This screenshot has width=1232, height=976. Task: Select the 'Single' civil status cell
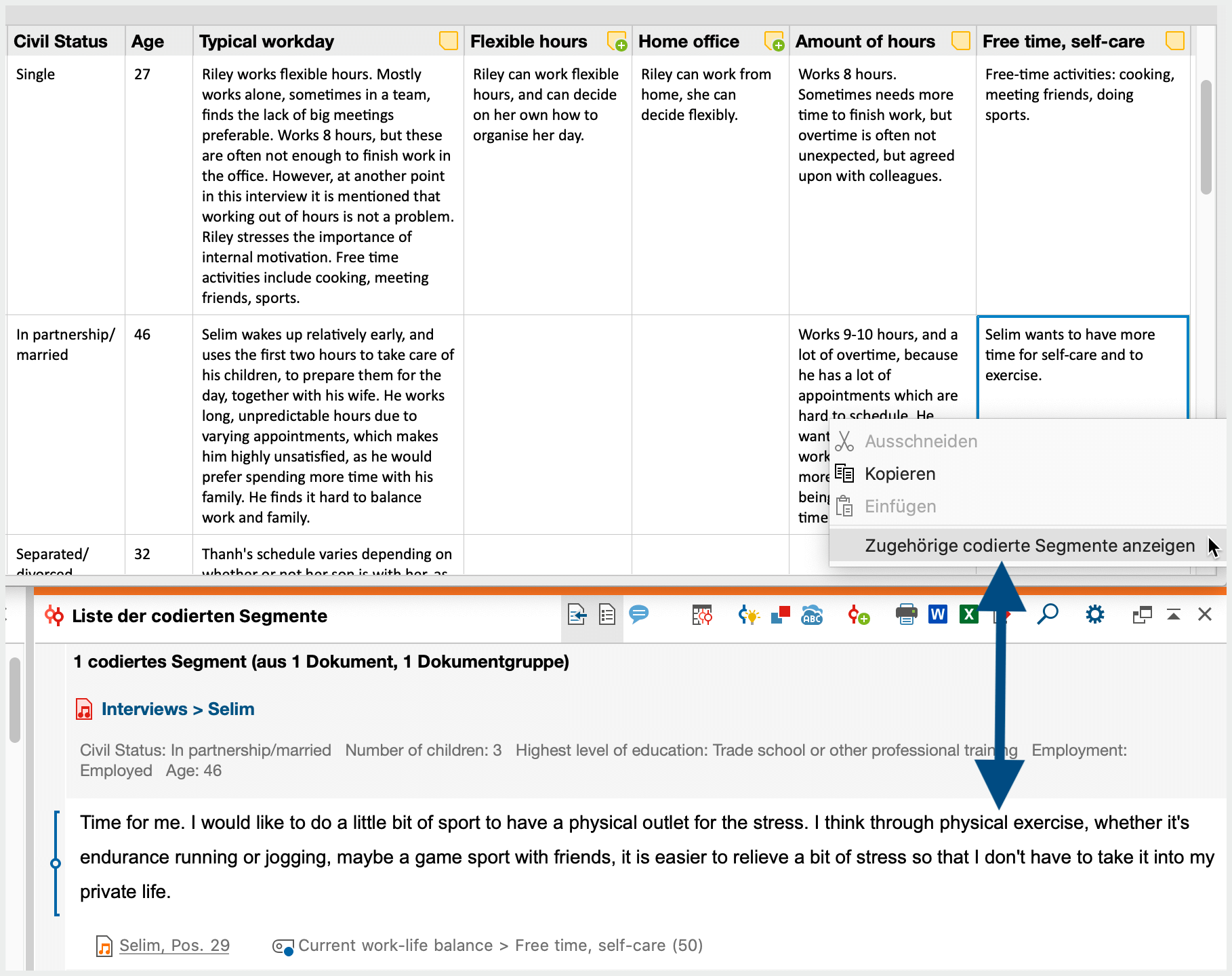(x=66, y=185)
